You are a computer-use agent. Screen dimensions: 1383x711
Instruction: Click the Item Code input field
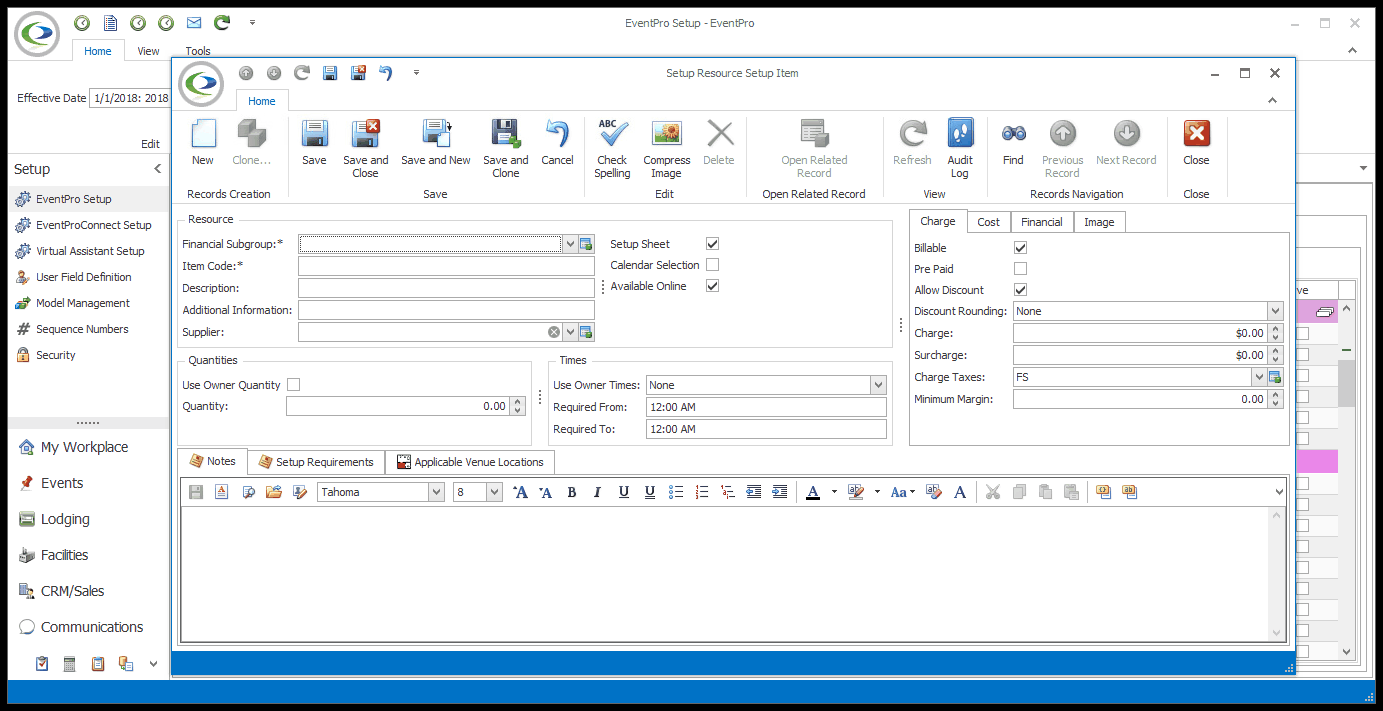click(446, 266)
